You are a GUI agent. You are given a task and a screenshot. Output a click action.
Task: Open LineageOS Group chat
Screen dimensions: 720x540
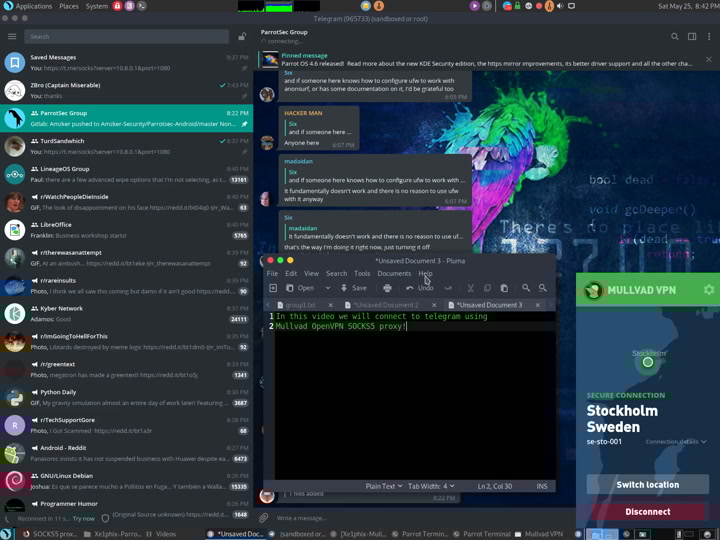tap(126, 174)
